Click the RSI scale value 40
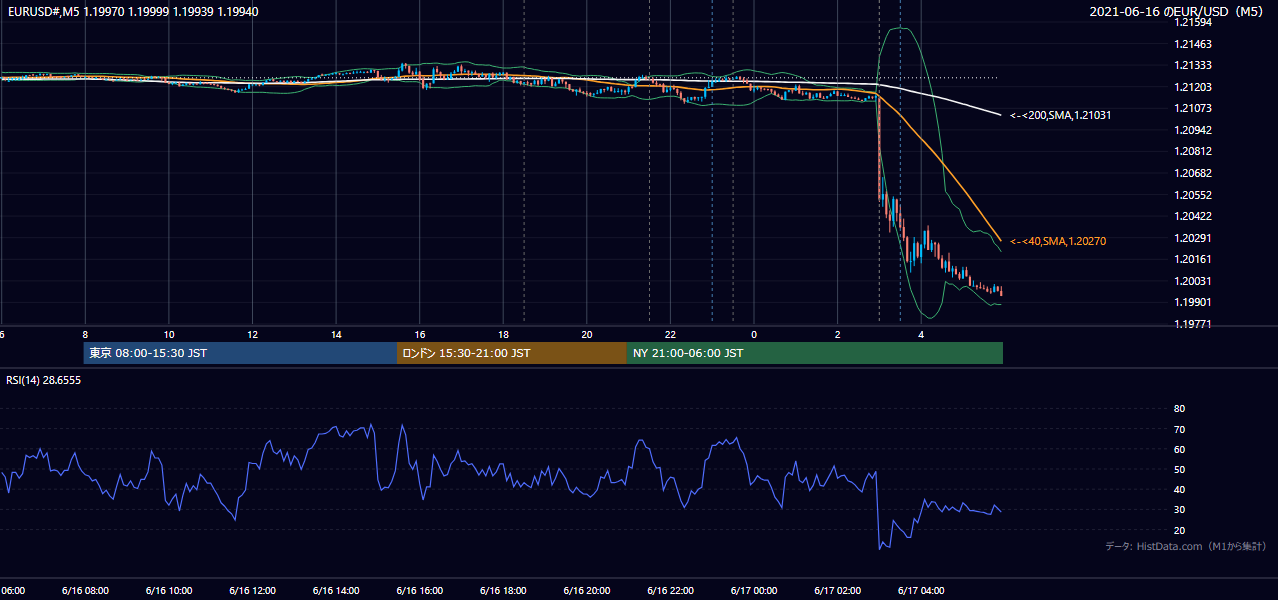This screenshot has width=1278, height=600. [1179, 489]
